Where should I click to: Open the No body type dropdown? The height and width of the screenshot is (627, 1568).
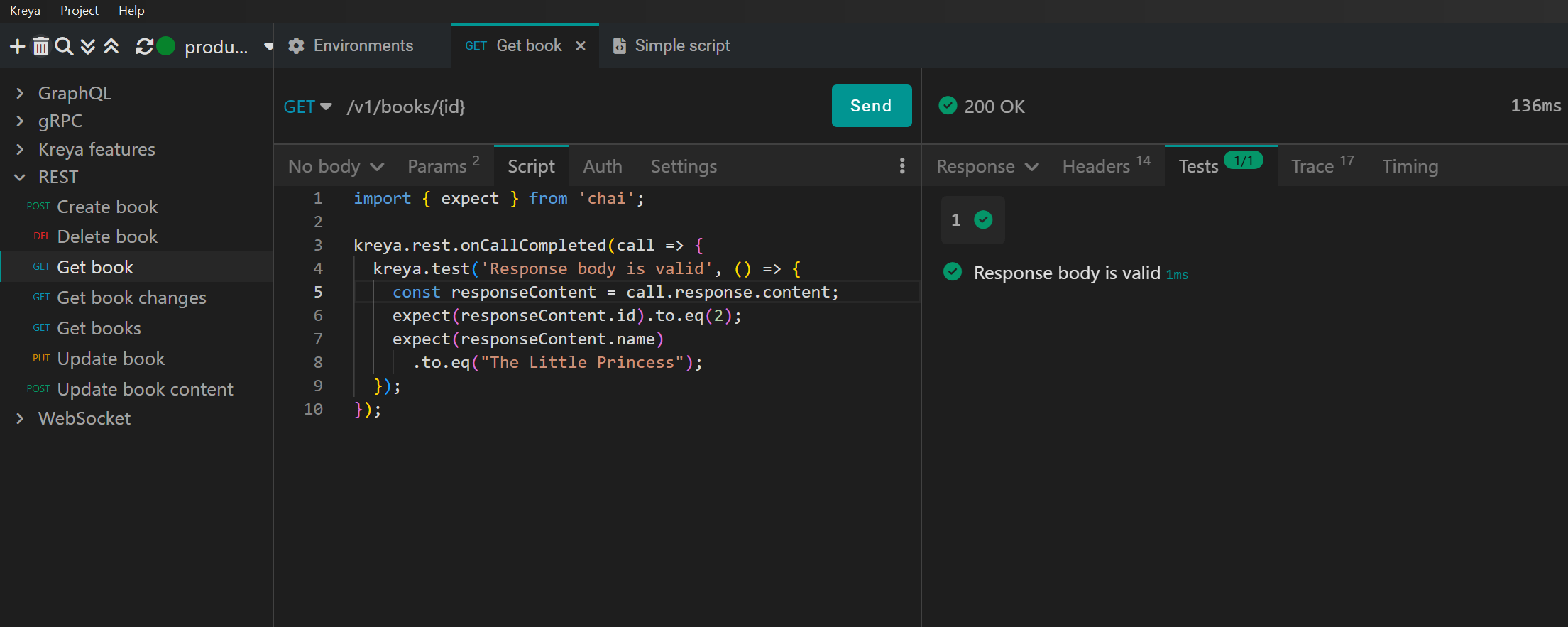(336, 166)
